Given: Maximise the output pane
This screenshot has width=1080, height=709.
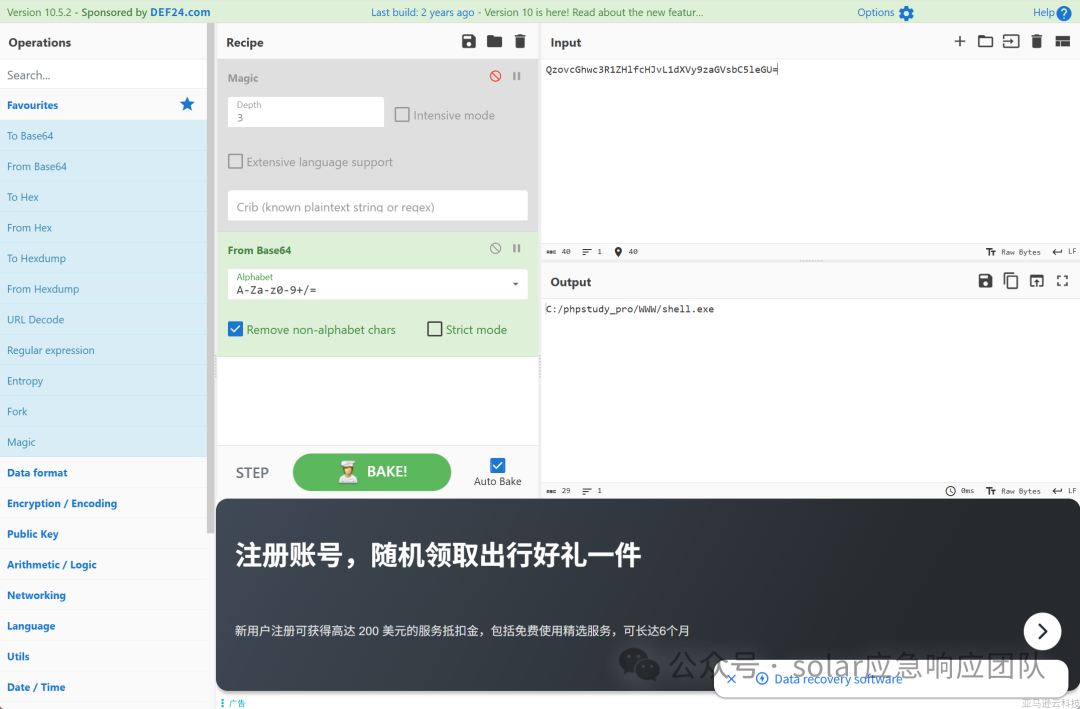Looking at the screenshot, I should 1062,281.
